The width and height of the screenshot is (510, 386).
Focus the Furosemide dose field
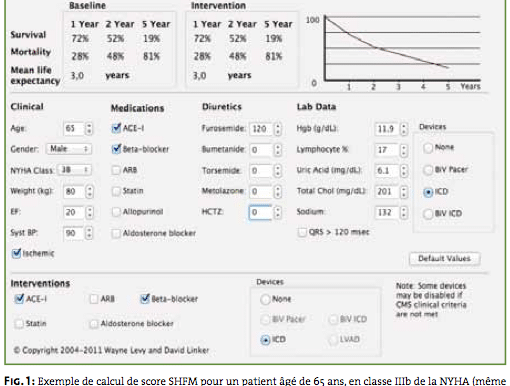(261, 129)
